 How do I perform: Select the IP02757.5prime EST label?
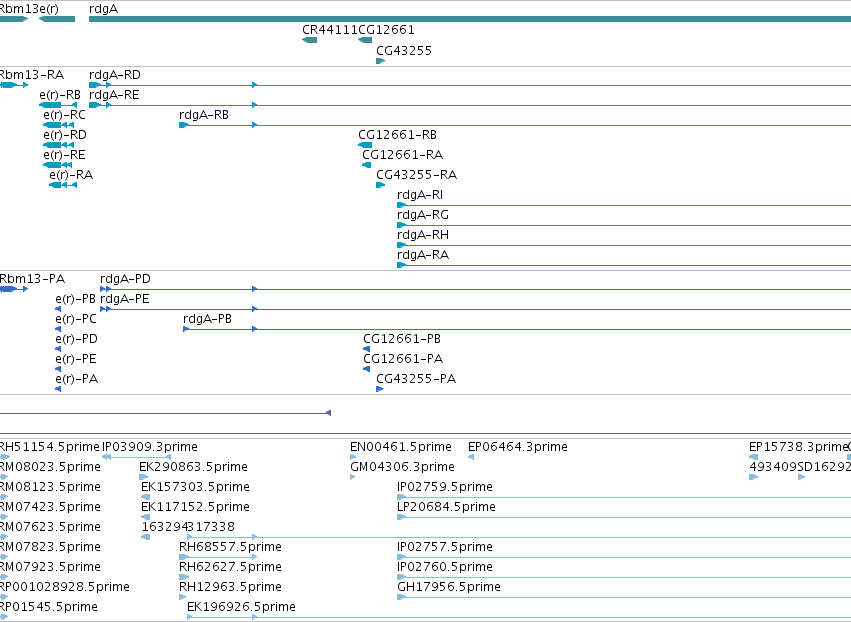coord(444,547)
